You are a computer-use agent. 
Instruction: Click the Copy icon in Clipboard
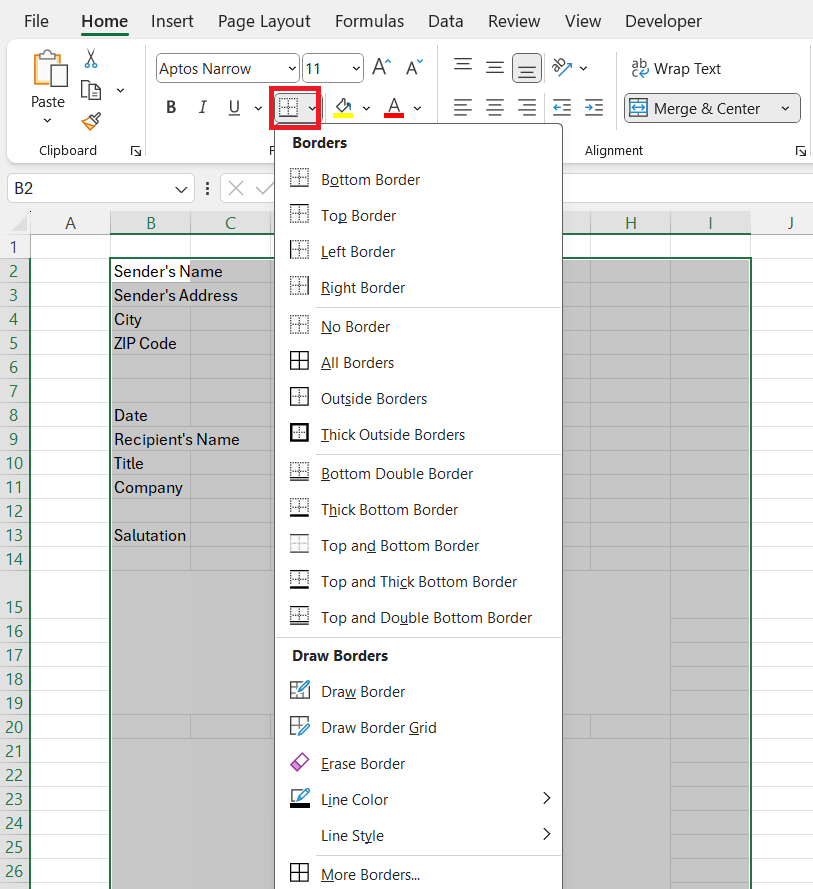pos(91,90)
